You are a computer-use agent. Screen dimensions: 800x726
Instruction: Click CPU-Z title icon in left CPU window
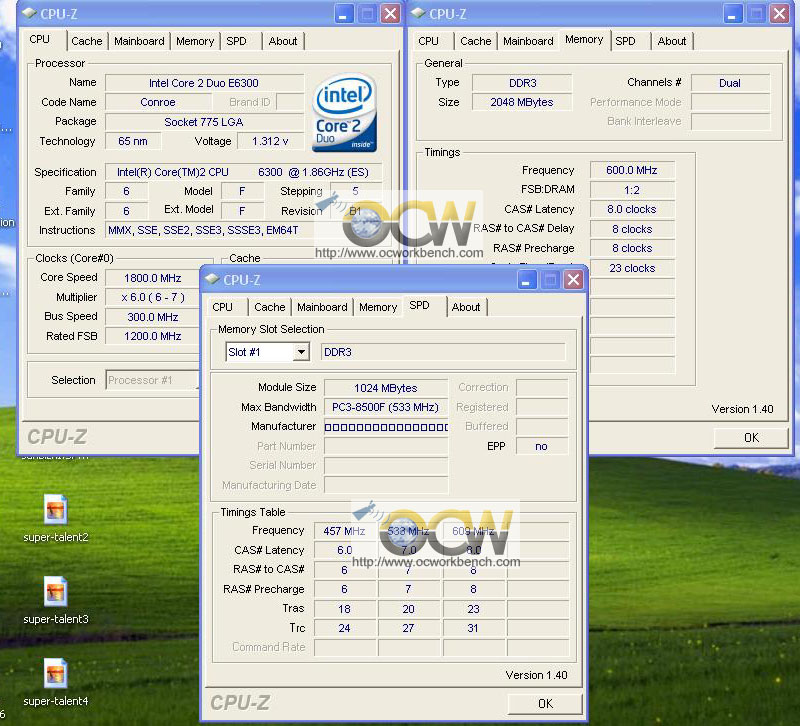pos(30,13)
